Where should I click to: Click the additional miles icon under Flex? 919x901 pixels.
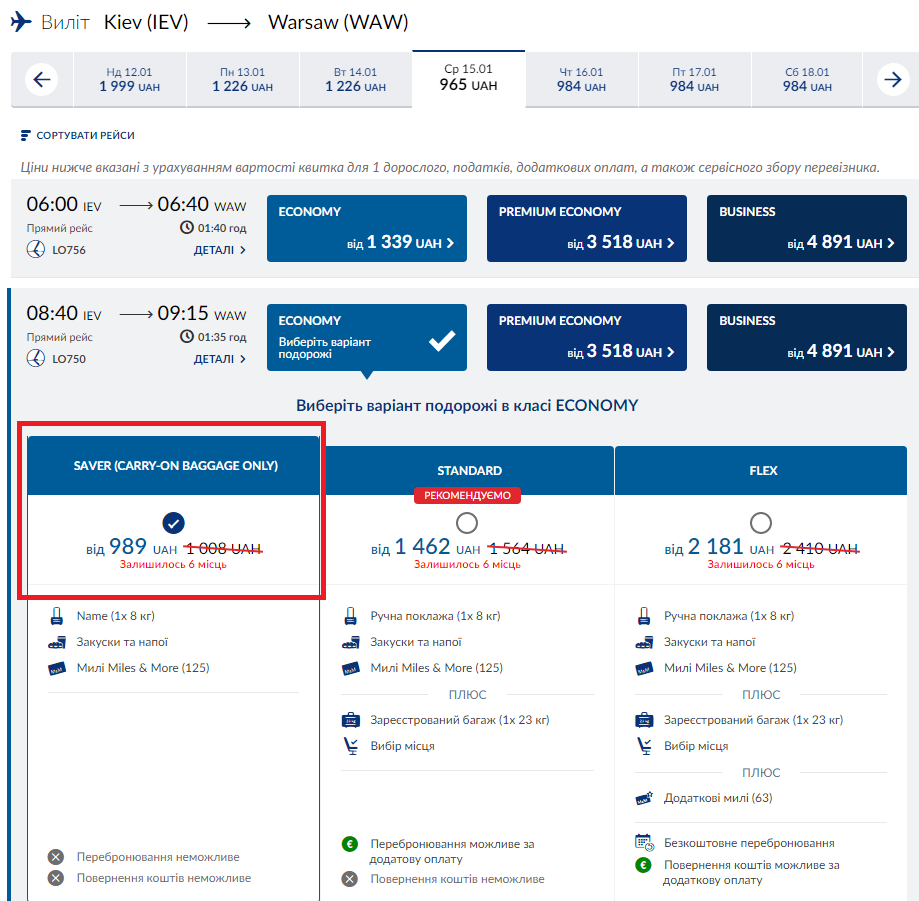(x=644, y=798)
